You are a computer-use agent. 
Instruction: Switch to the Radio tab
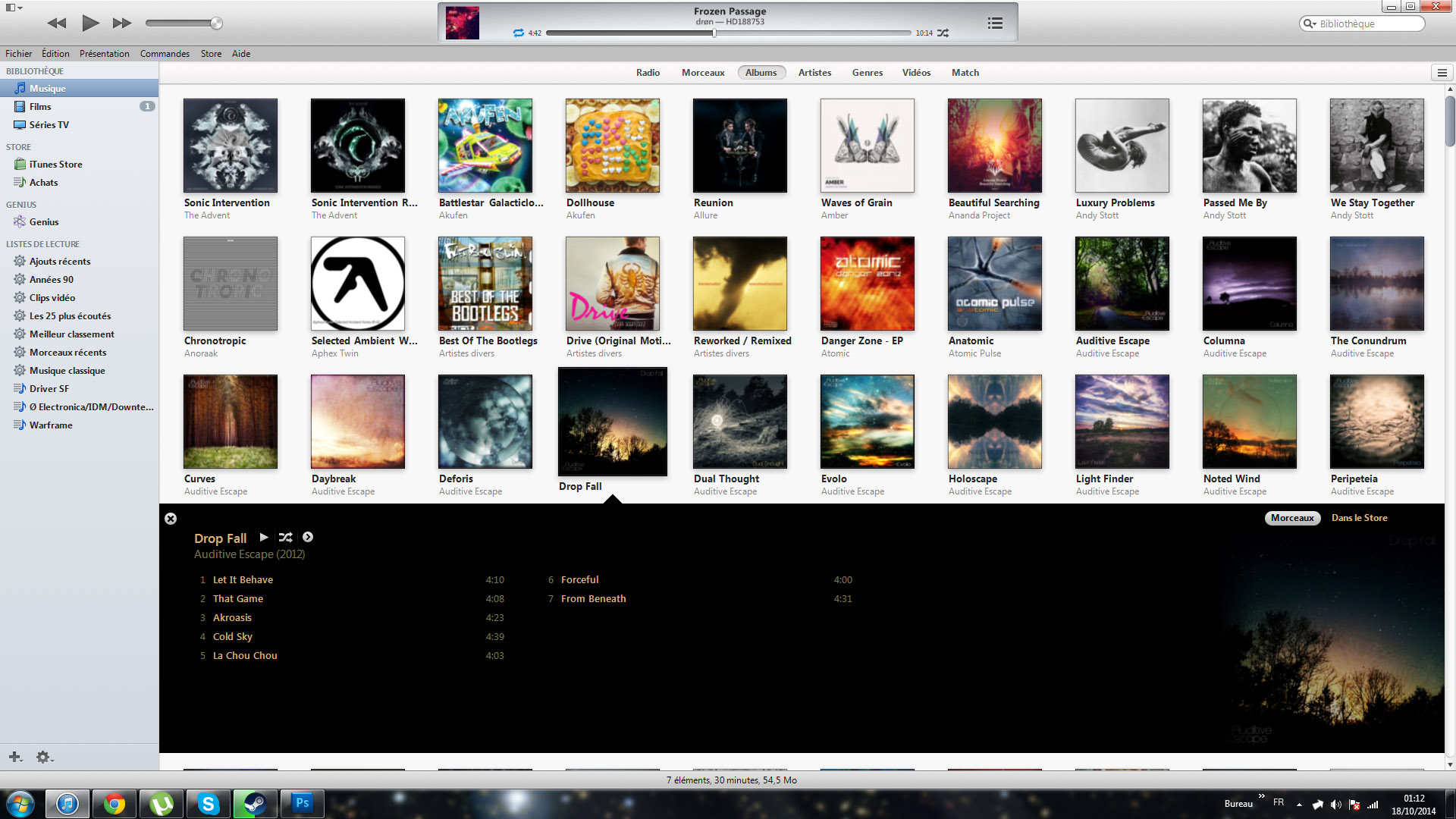coord(648,73)
